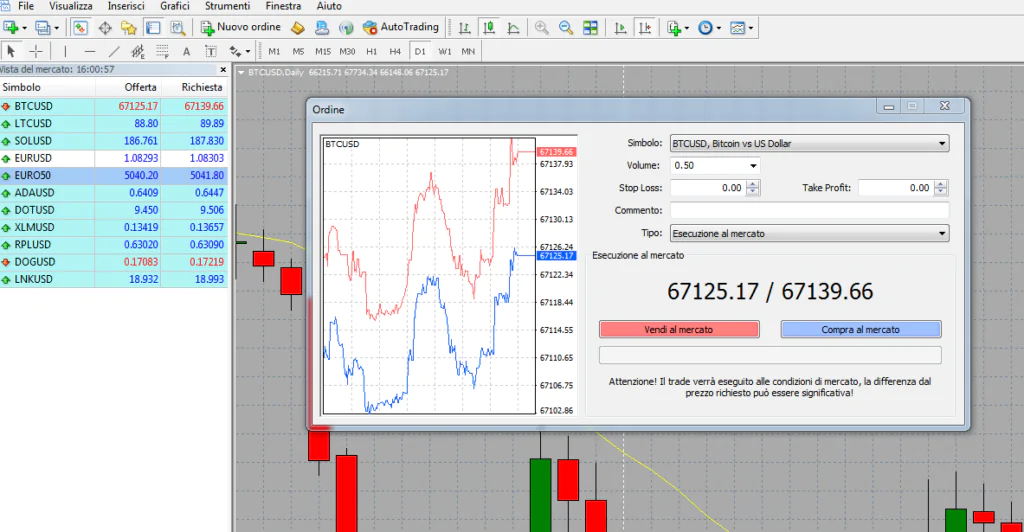Switch chart to candlesticks mode
This screenshot has height=532, width=1024.
(488, 27)
